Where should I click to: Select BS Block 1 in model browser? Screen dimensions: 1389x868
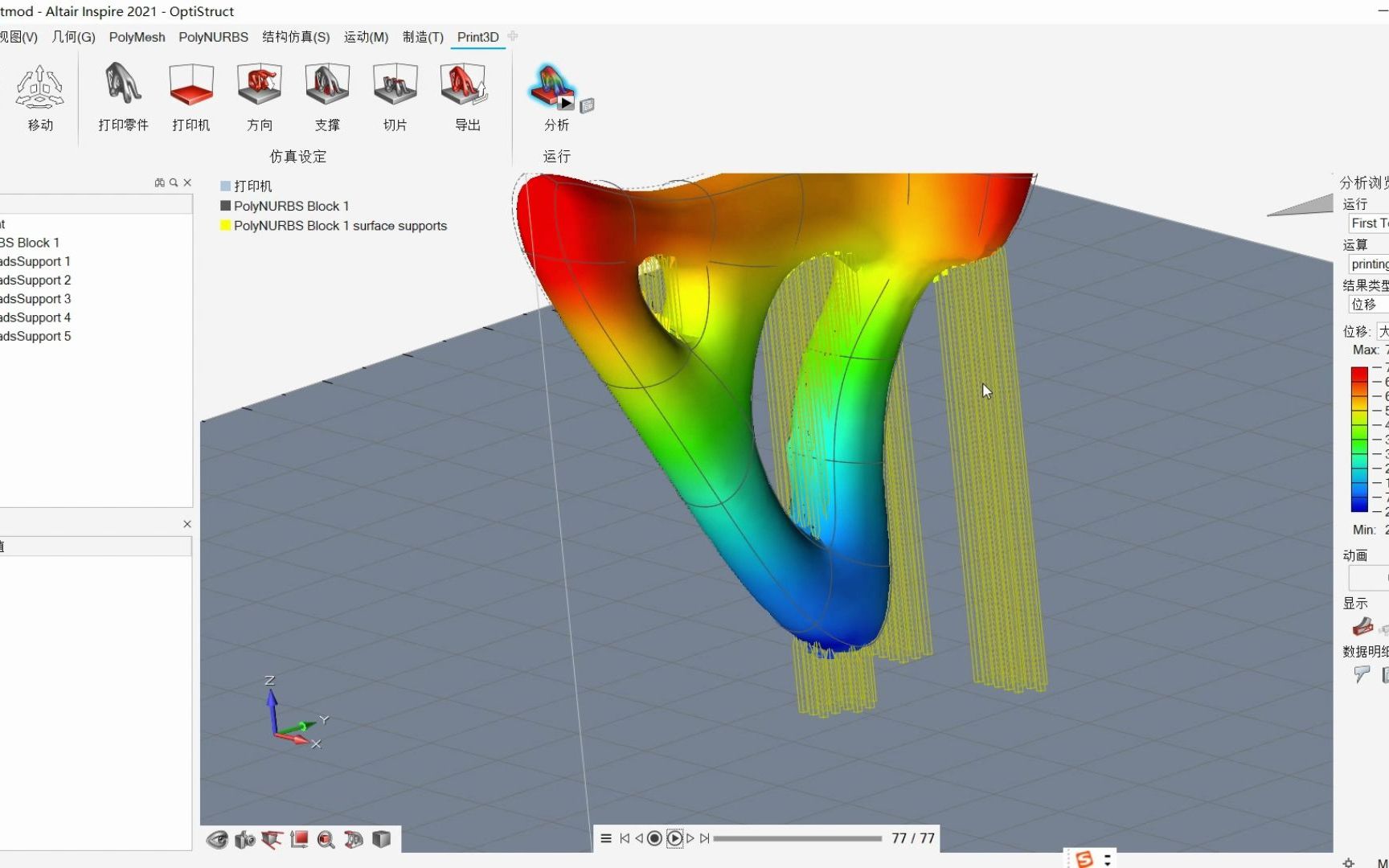[30, 243]
